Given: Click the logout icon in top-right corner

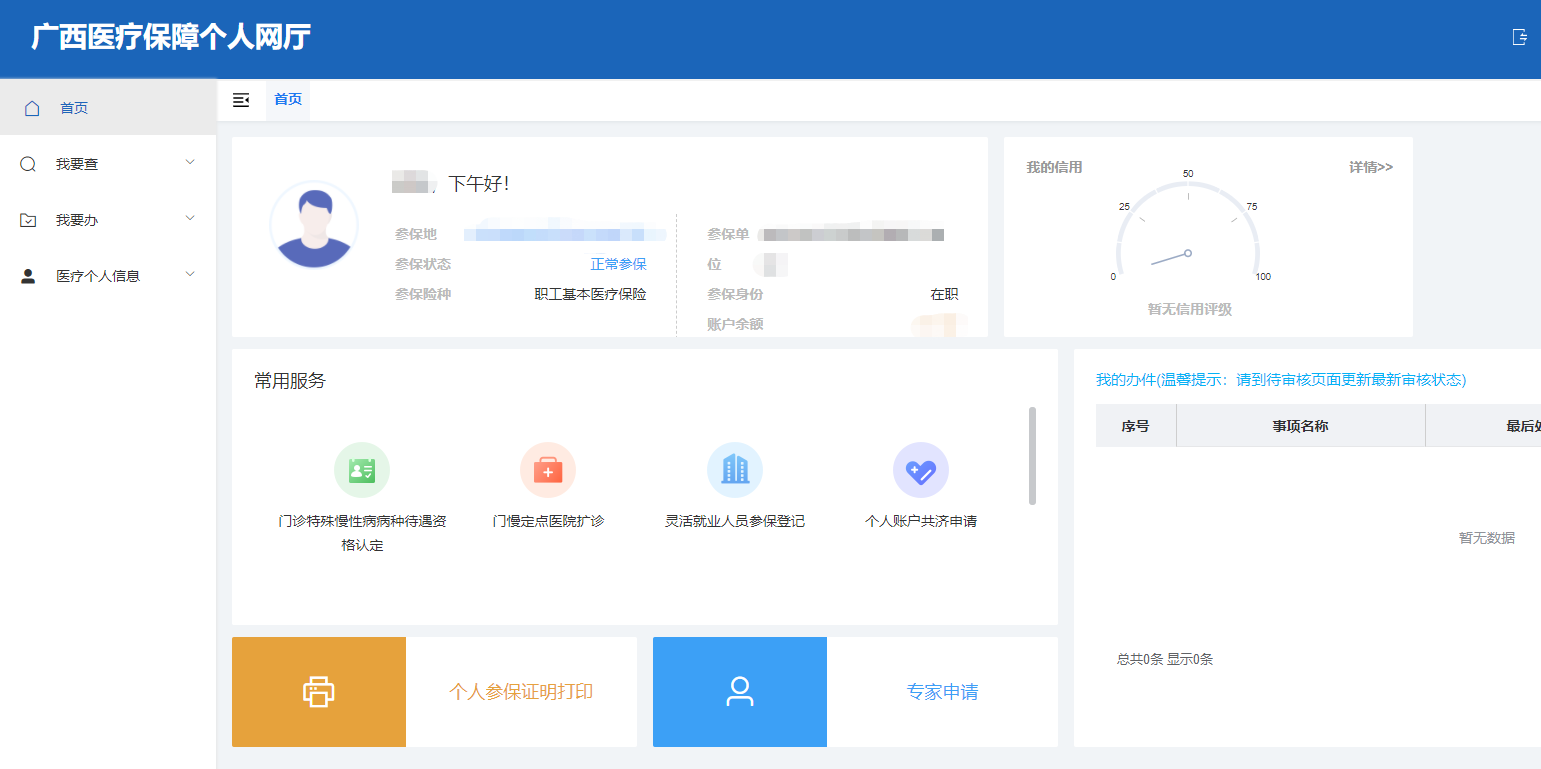Looking at the screenshot, I should point(1519,37).
